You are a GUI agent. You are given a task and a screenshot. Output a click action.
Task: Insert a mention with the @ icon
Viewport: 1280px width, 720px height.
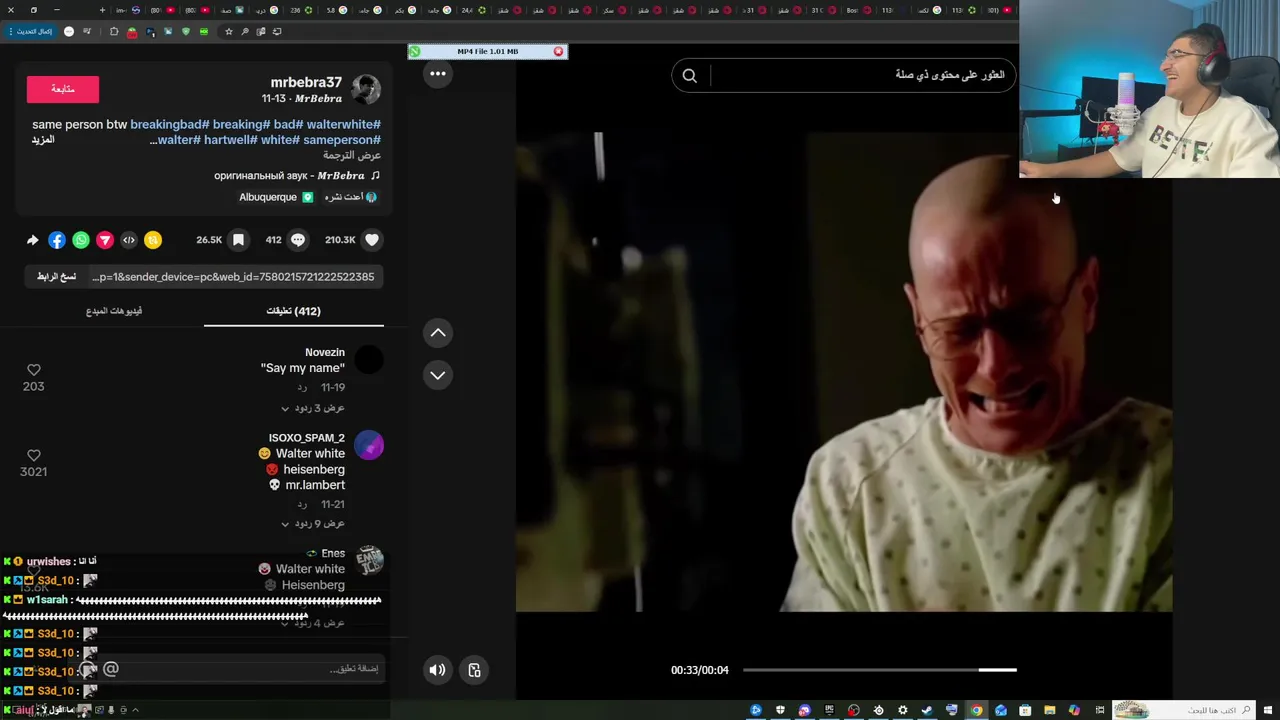(x=111, y=669)
